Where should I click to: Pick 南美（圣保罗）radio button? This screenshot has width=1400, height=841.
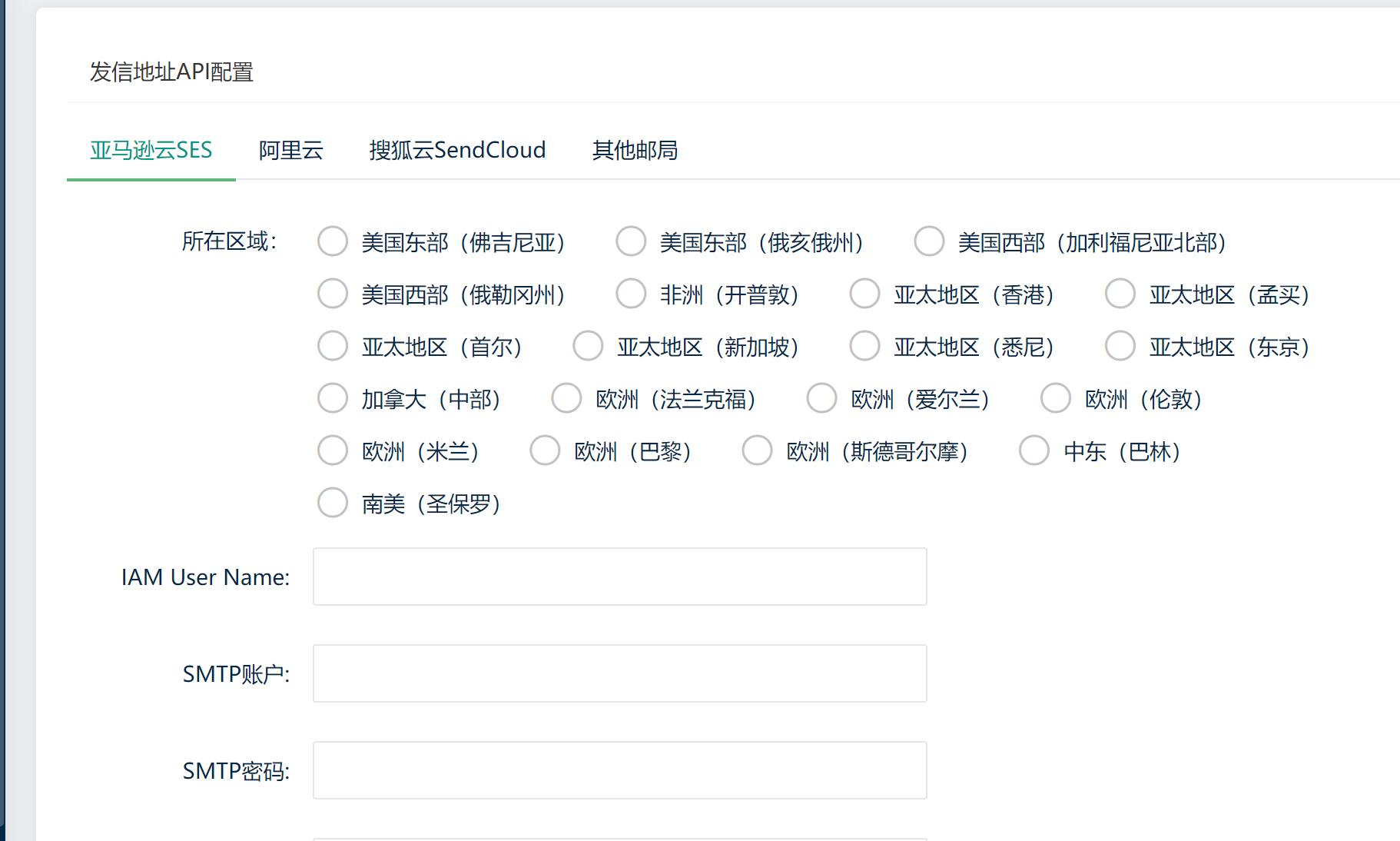point(333,503)
